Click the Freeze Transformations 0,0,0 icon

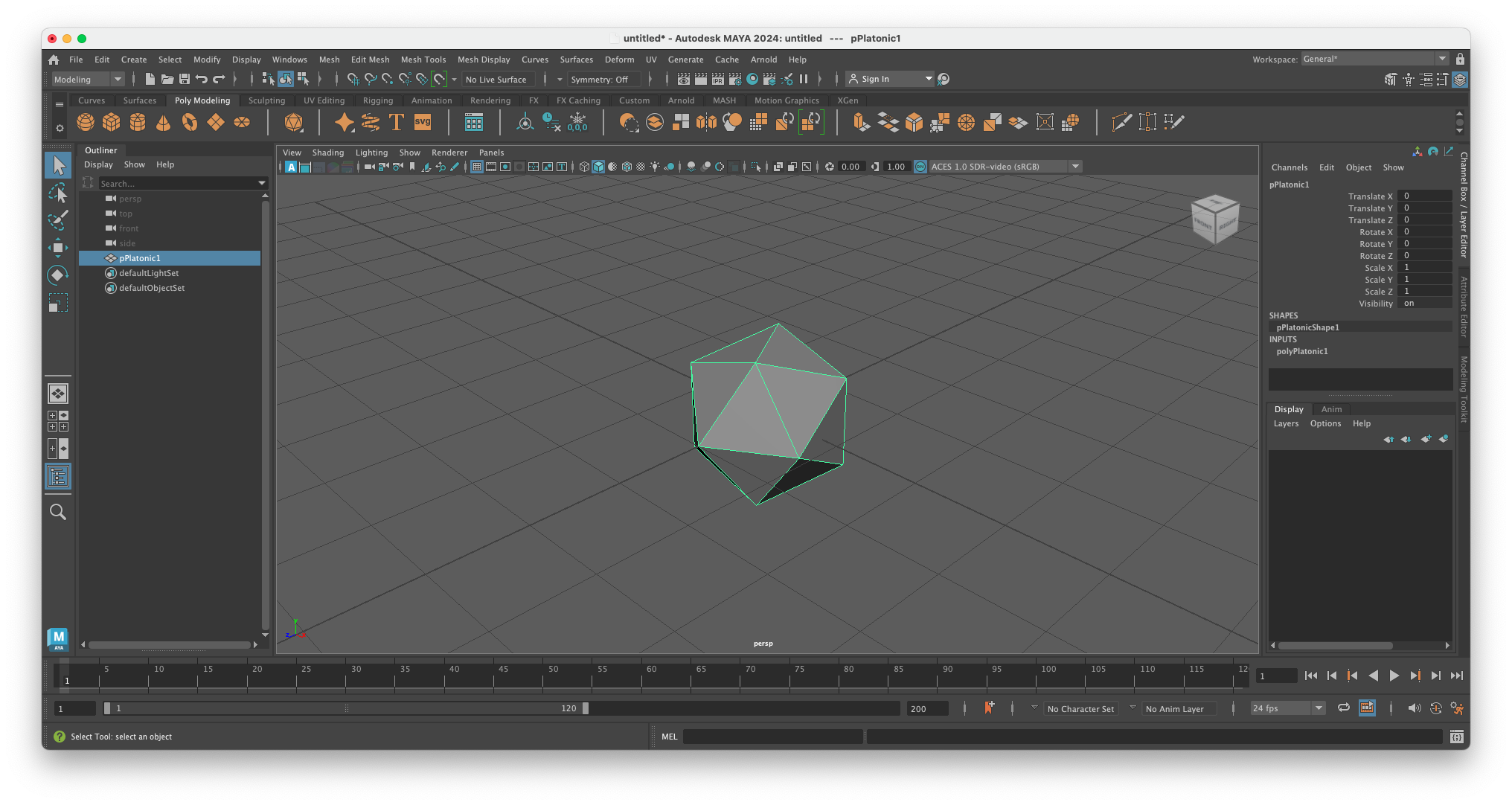577,122
